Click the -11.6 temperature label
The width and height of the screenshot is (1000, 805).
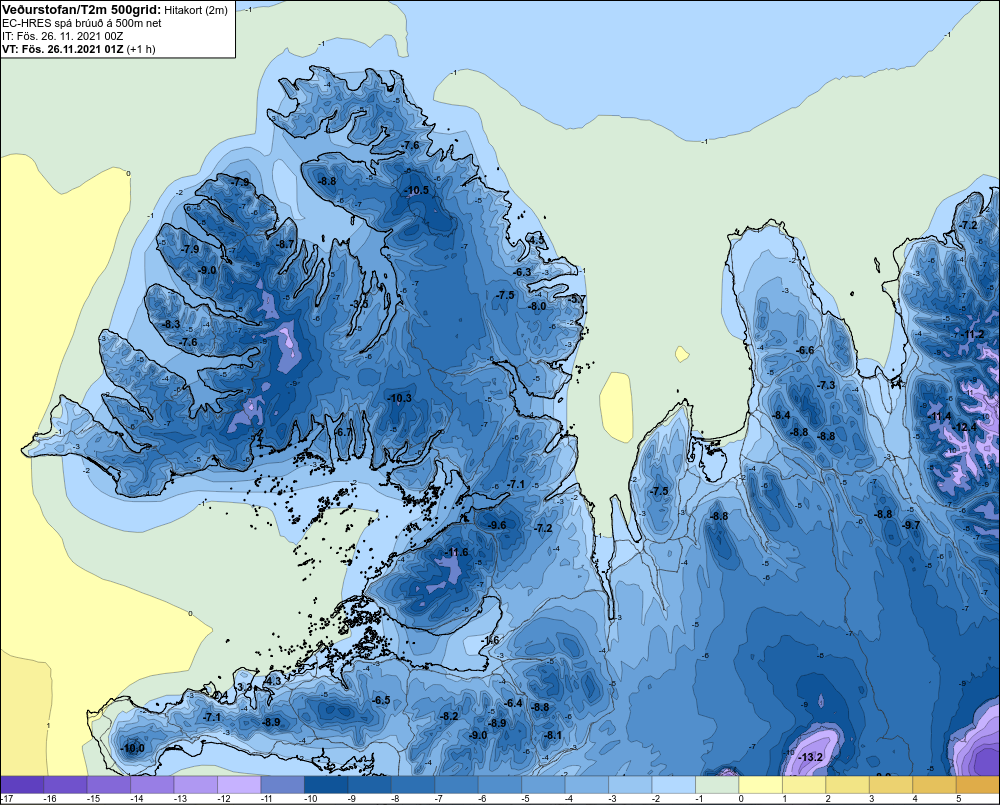tap(456, 552)
